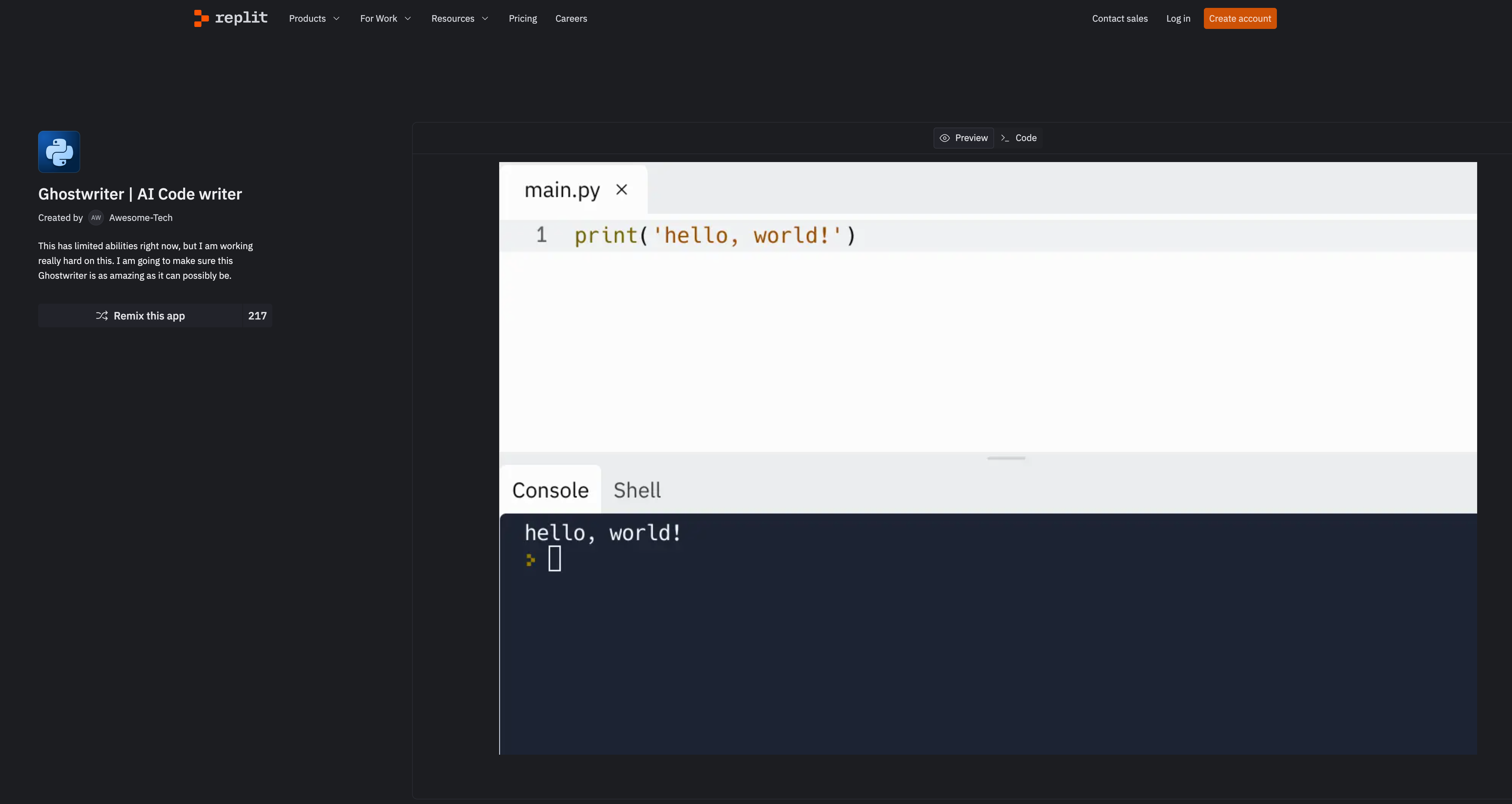Switch to Preview view
1512x804 pixels.
[x=964, y=138]
